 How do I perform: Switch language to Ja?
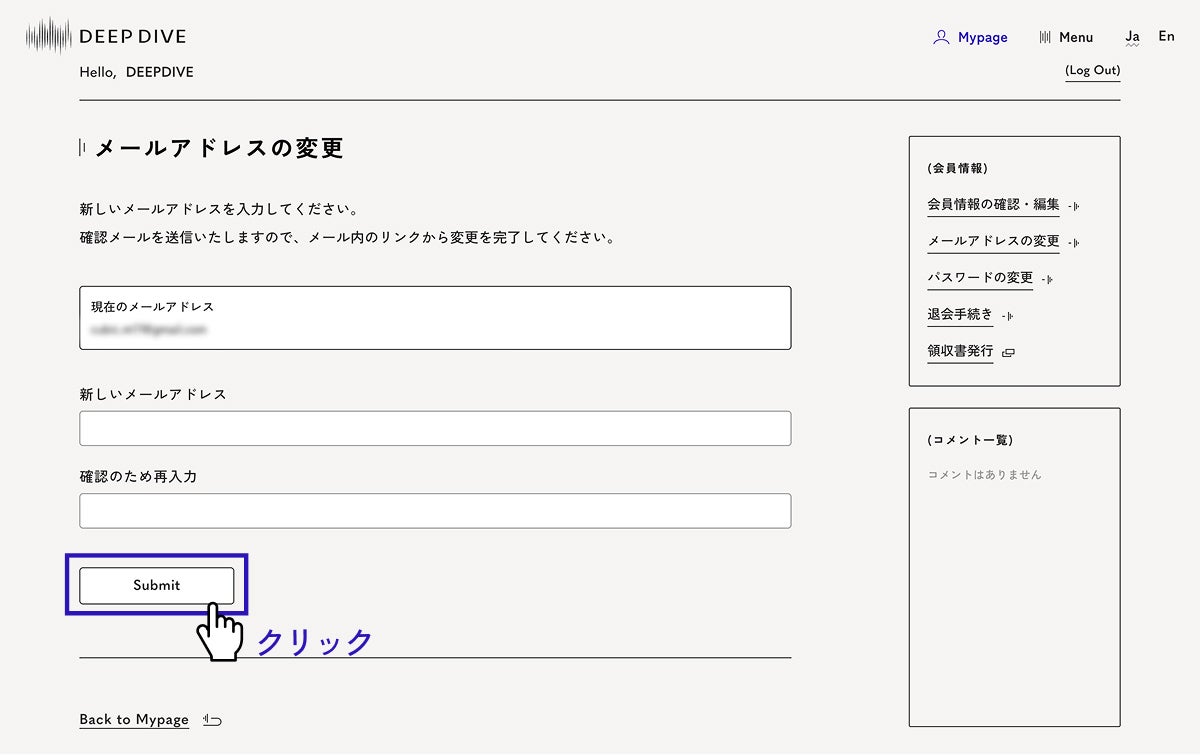tap(1132, 36)
